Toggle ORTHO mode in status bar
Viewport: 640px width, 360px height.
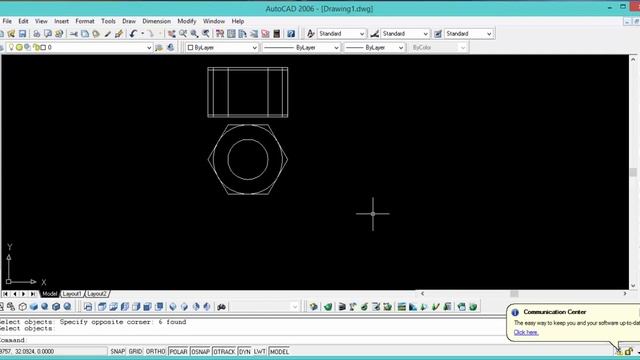point(156,351)
